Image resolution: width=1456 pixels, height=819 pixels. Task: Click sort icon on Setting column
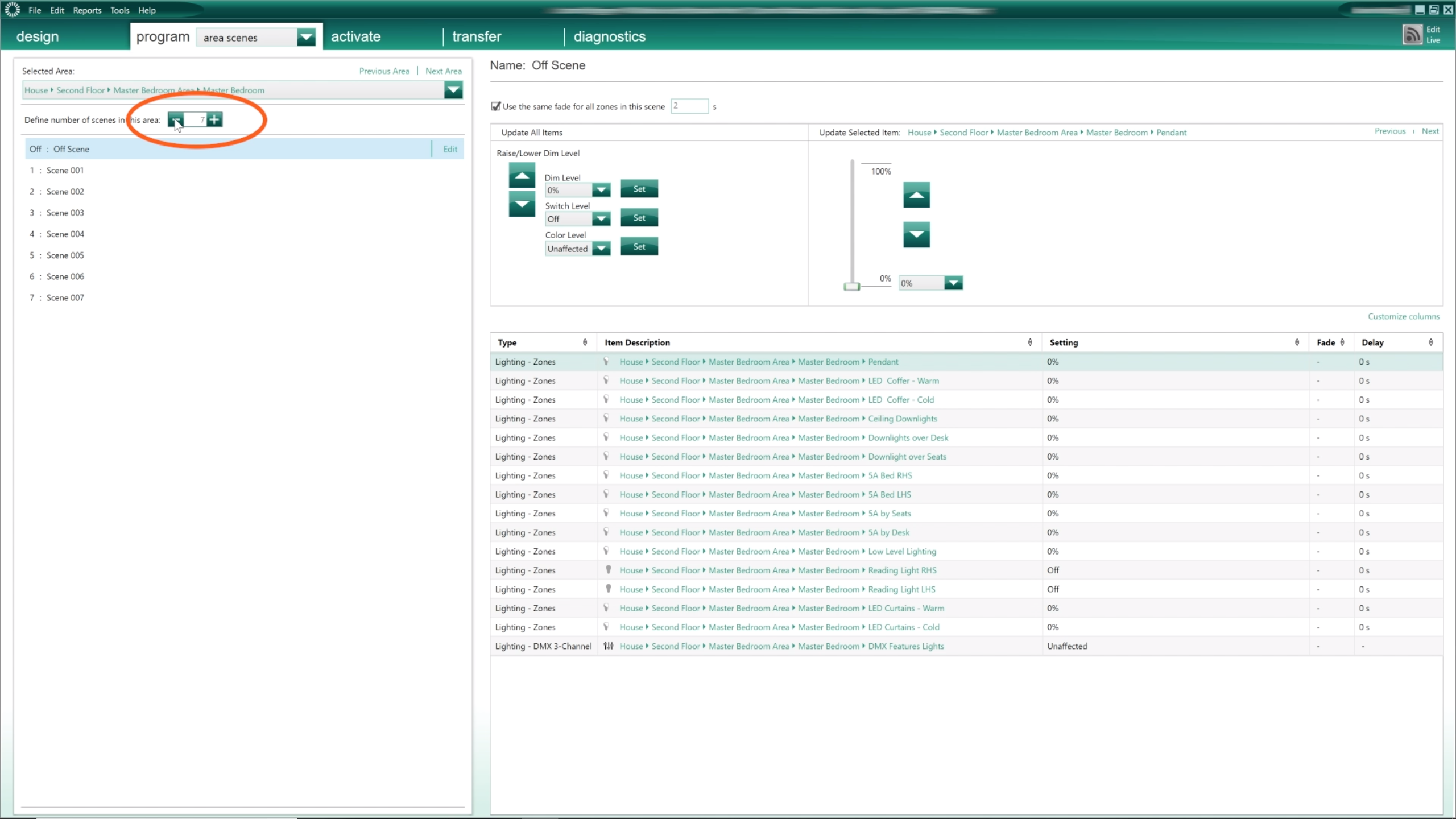(x=1297, y=342)
